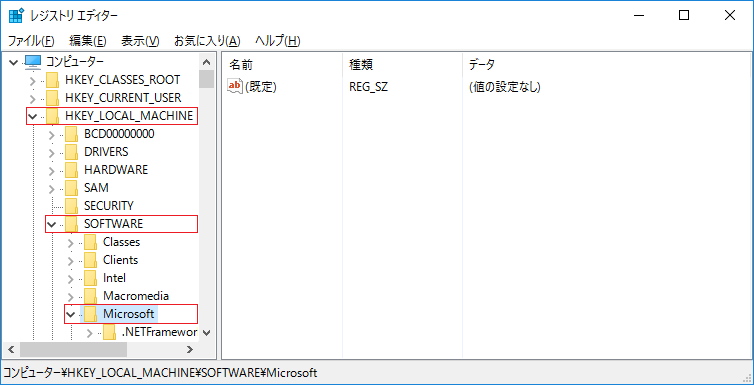Click the REG_SZ type cell
Viewport: 754px width, 385px height.
coord(368,87)
